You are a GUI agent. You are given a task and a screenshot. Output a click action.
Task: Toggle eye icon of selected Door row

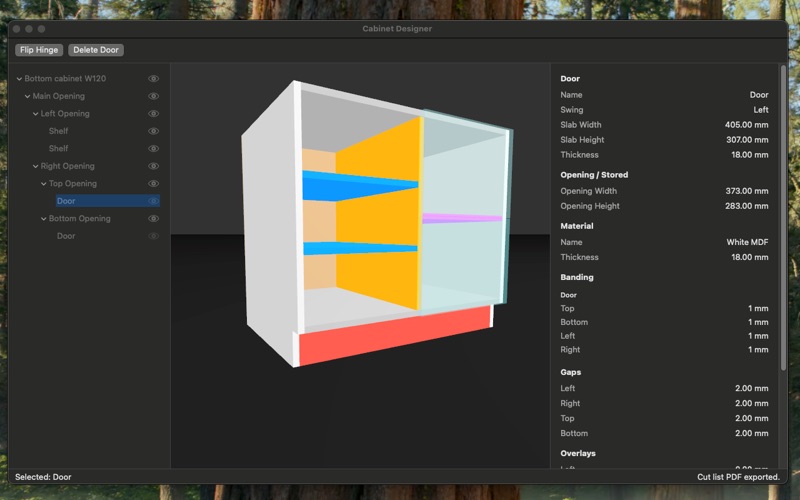tap(154, 201)
